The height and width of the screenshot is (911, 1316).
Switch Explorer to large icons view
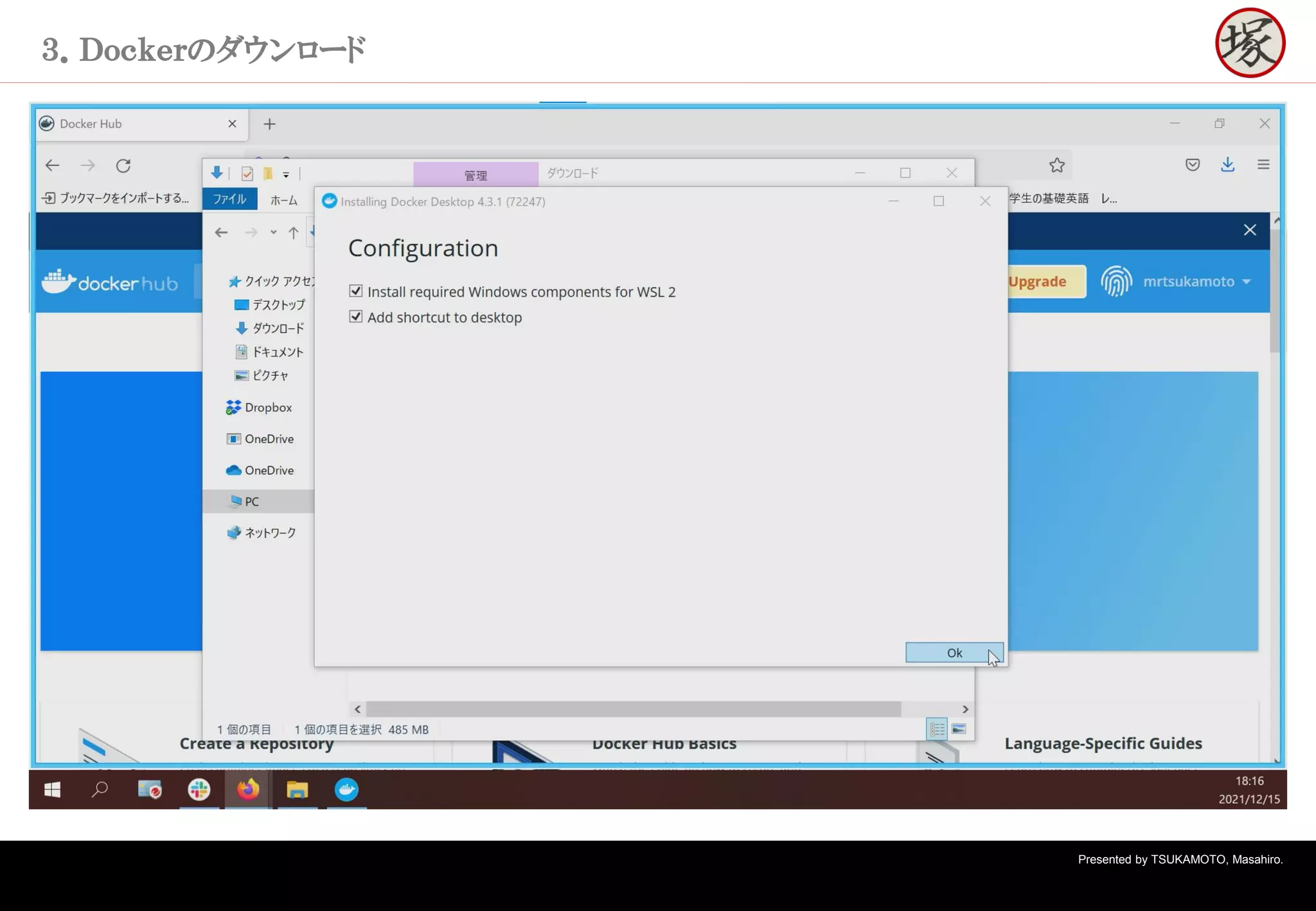point(959,729)
